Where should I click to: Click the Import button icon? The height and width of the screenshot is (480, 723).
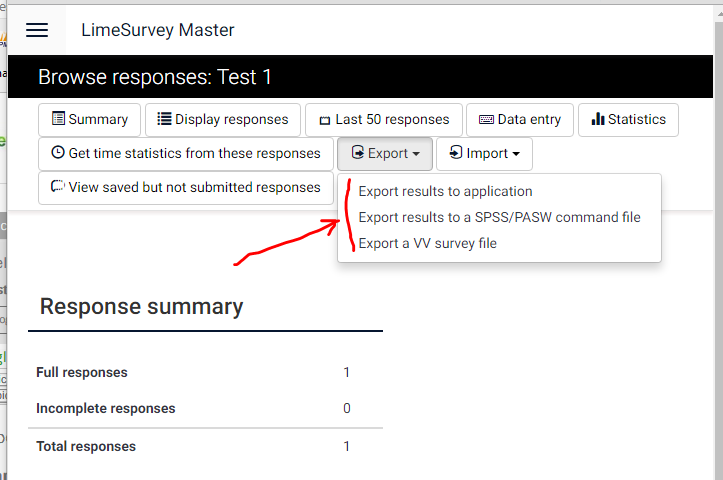tap(455, 153)
